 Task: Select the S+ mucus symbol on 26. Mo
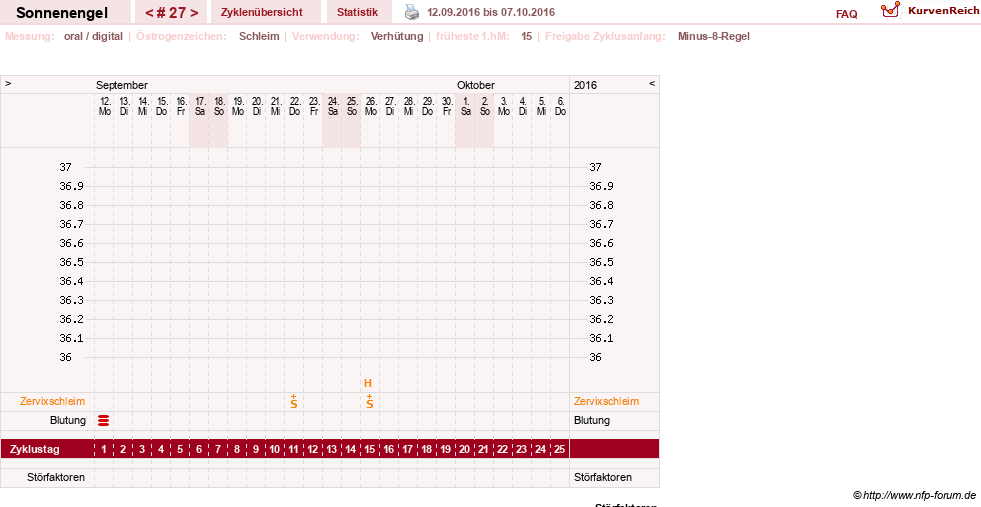pos(370,402)
